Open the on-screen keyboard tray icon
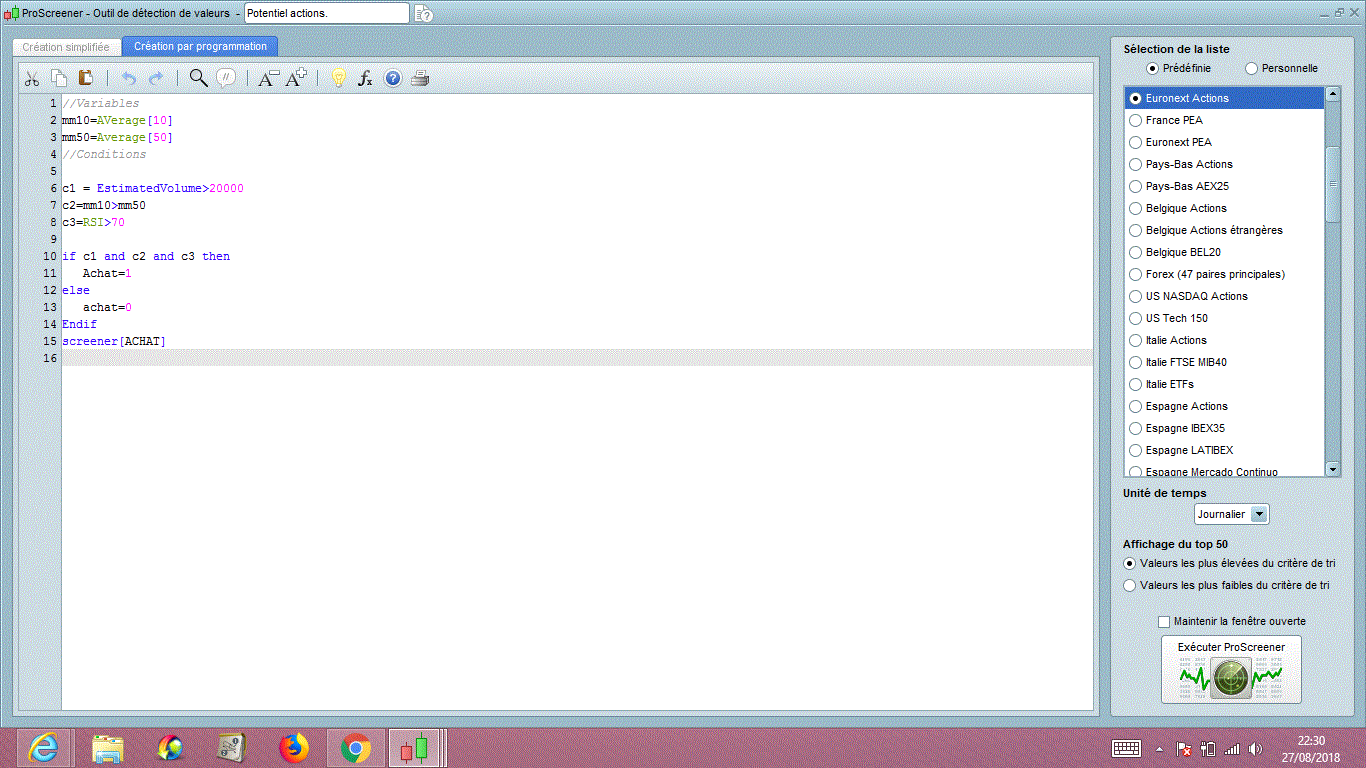Viewport: 1366px width, 768px height. point(1127,748)
